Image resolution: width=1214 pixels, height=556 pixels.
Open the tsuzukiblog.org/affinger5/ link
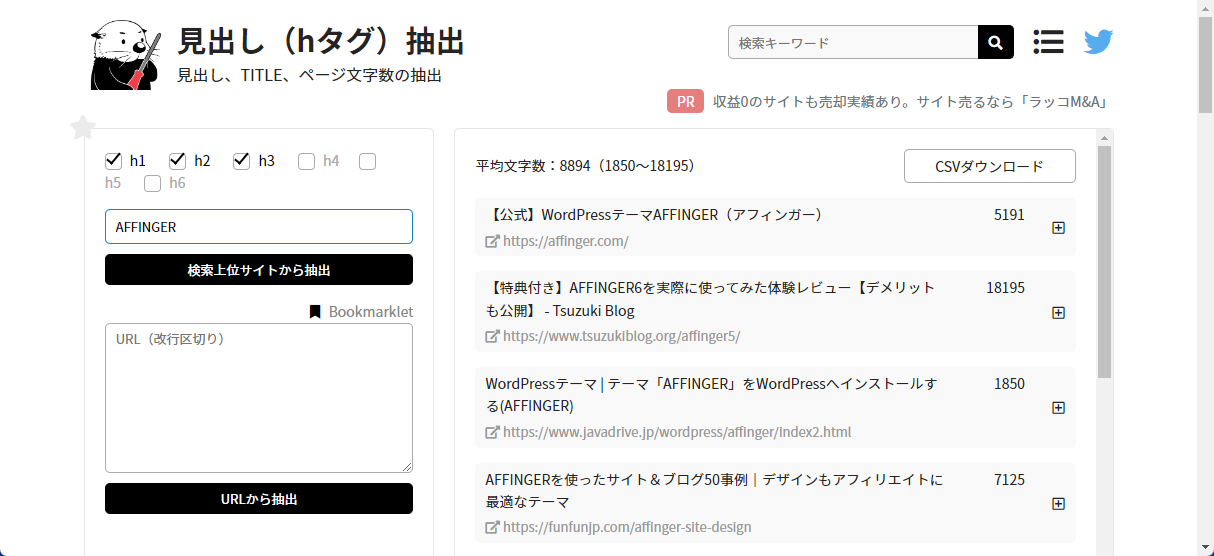[621, 336]
